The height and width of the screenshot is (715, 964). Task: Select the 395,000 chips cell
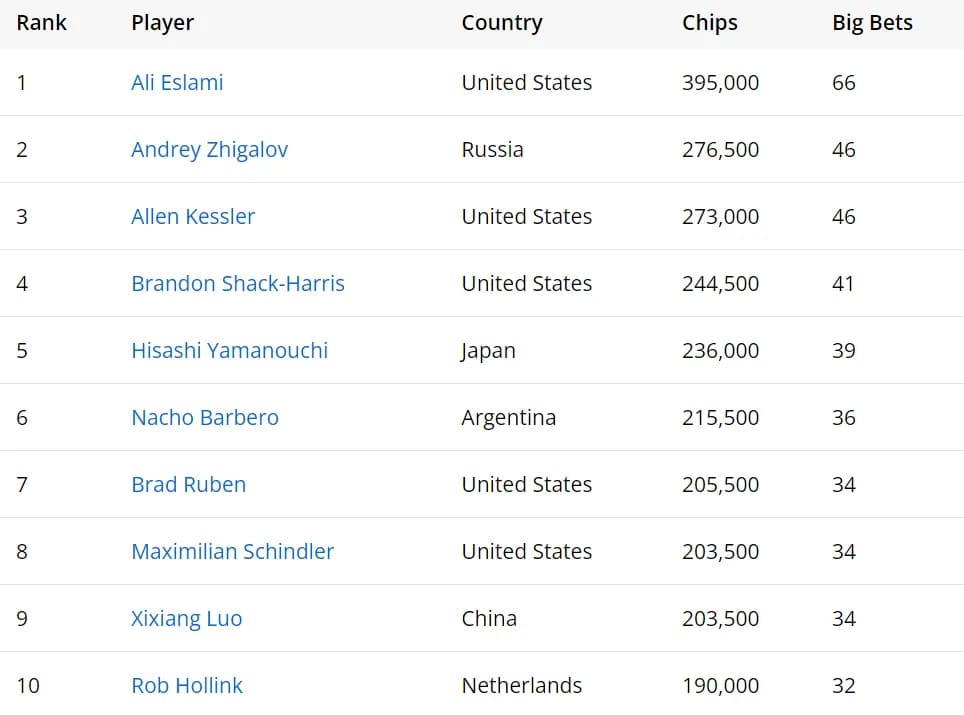720,82
